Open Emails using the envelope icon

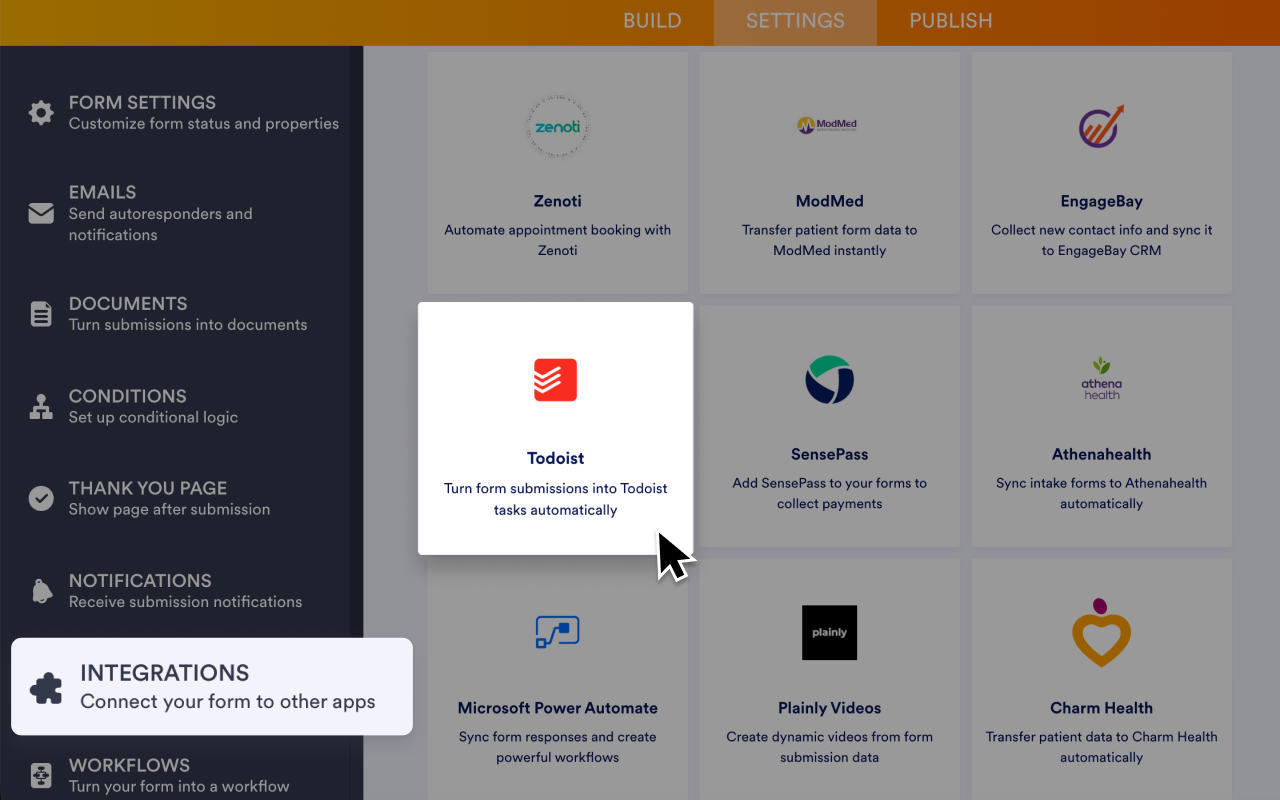click(40, 213)
